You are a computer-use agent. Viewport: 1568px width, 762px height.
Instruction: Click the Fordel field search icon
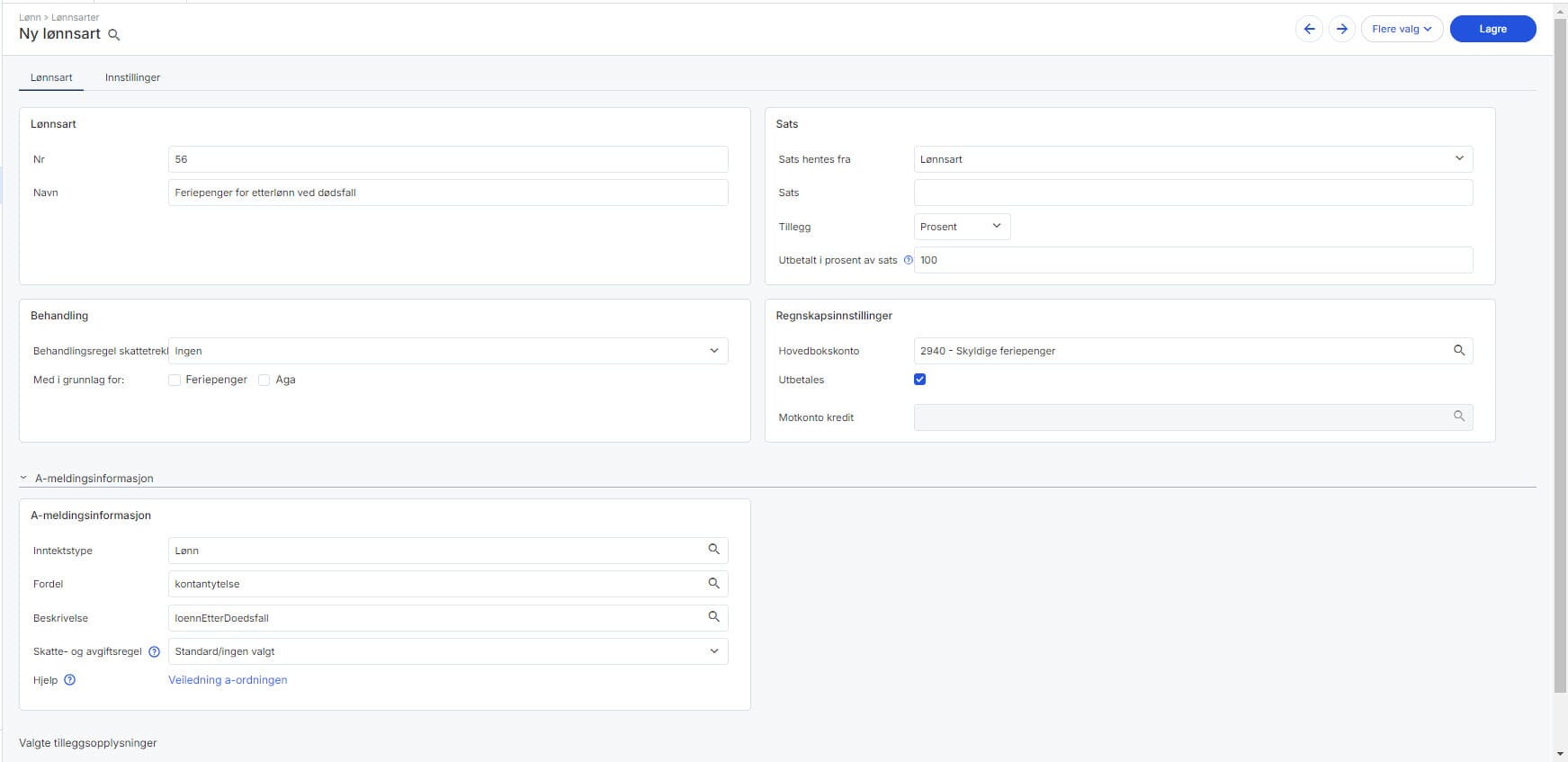click(x=713, y=583)
